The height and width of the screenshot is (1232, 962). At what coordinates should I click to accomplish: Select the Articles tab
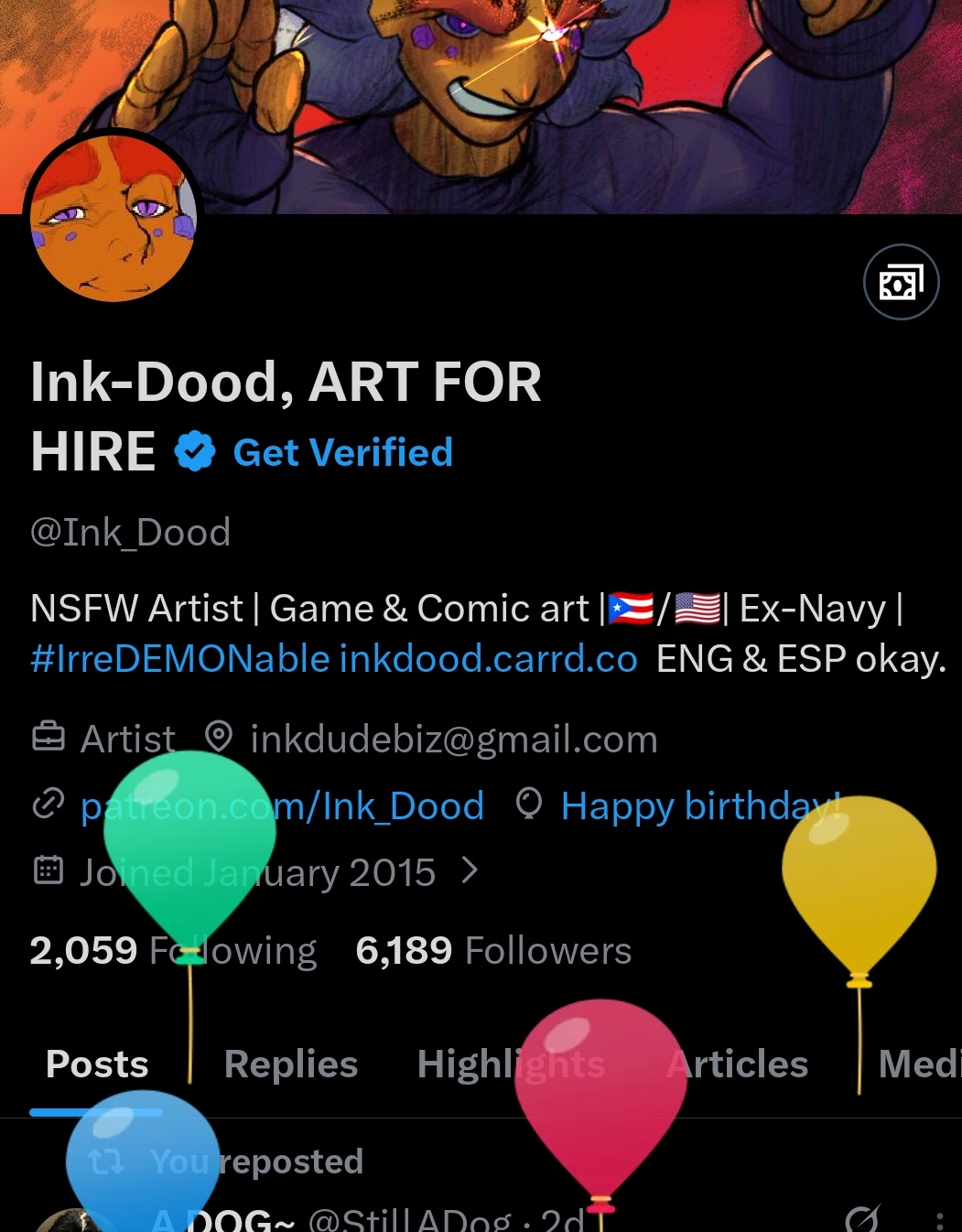[737, 1064]
